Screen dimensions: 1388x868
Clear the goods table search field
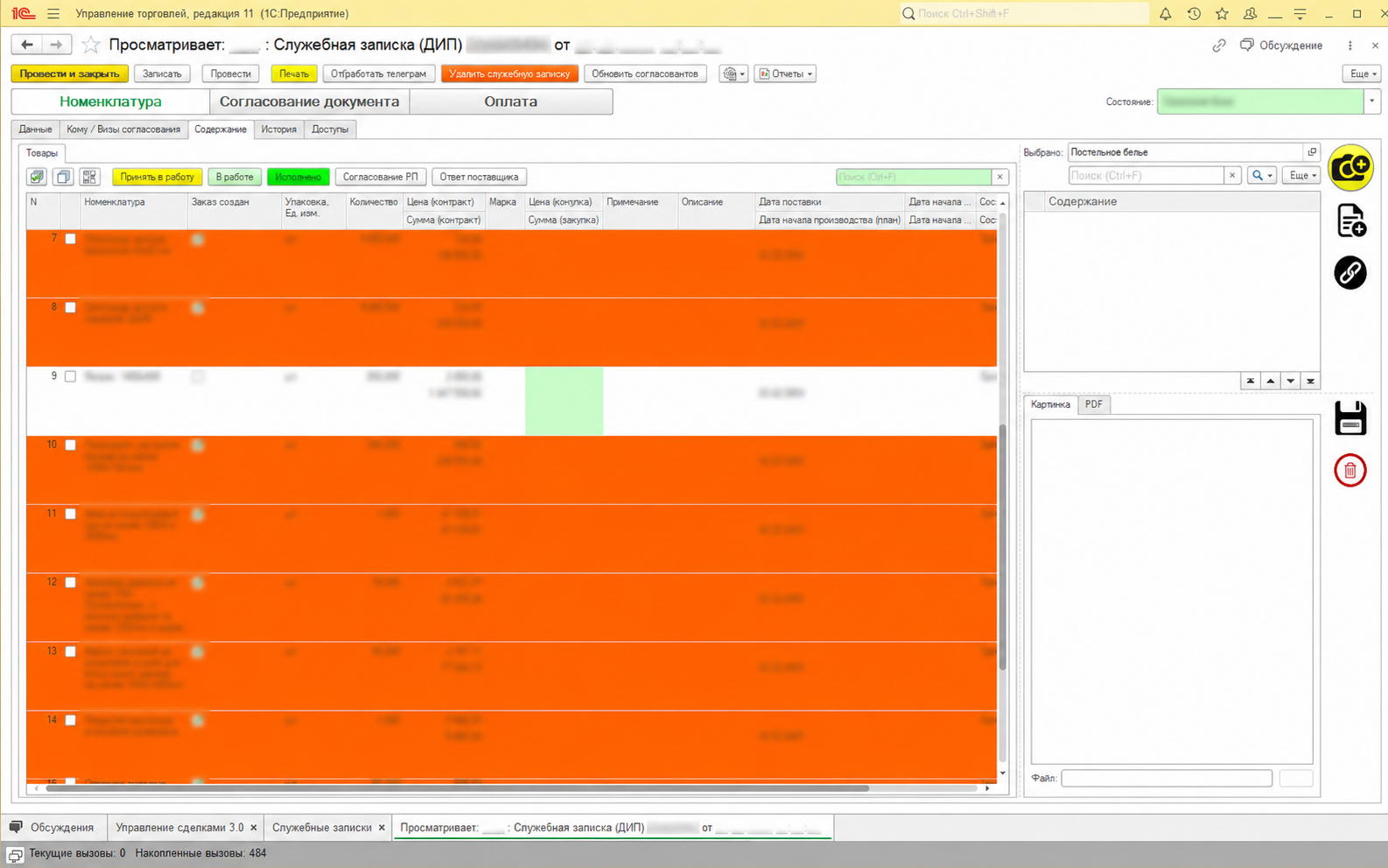pos(1000,177)
